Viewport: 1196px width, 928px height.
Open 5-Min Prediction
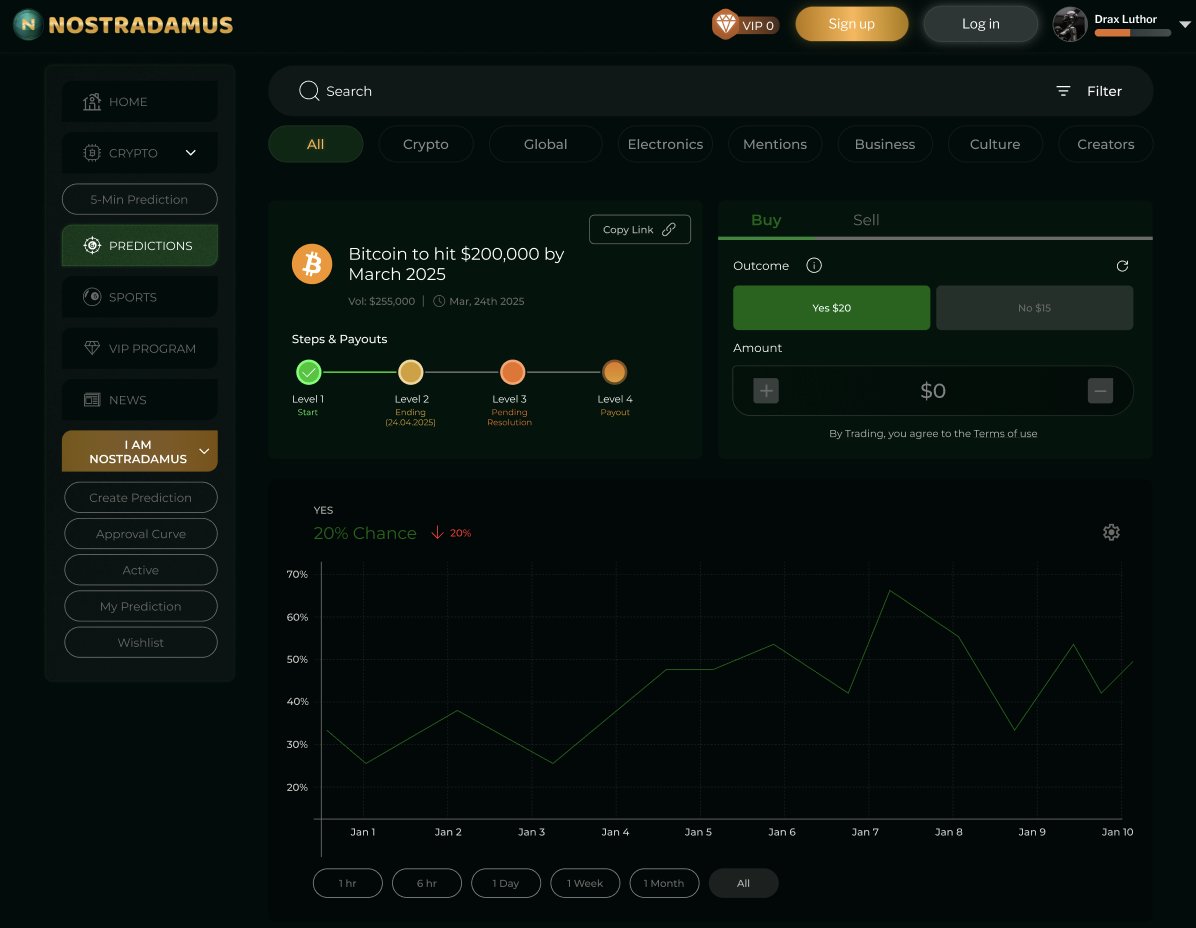click(140, 199)
